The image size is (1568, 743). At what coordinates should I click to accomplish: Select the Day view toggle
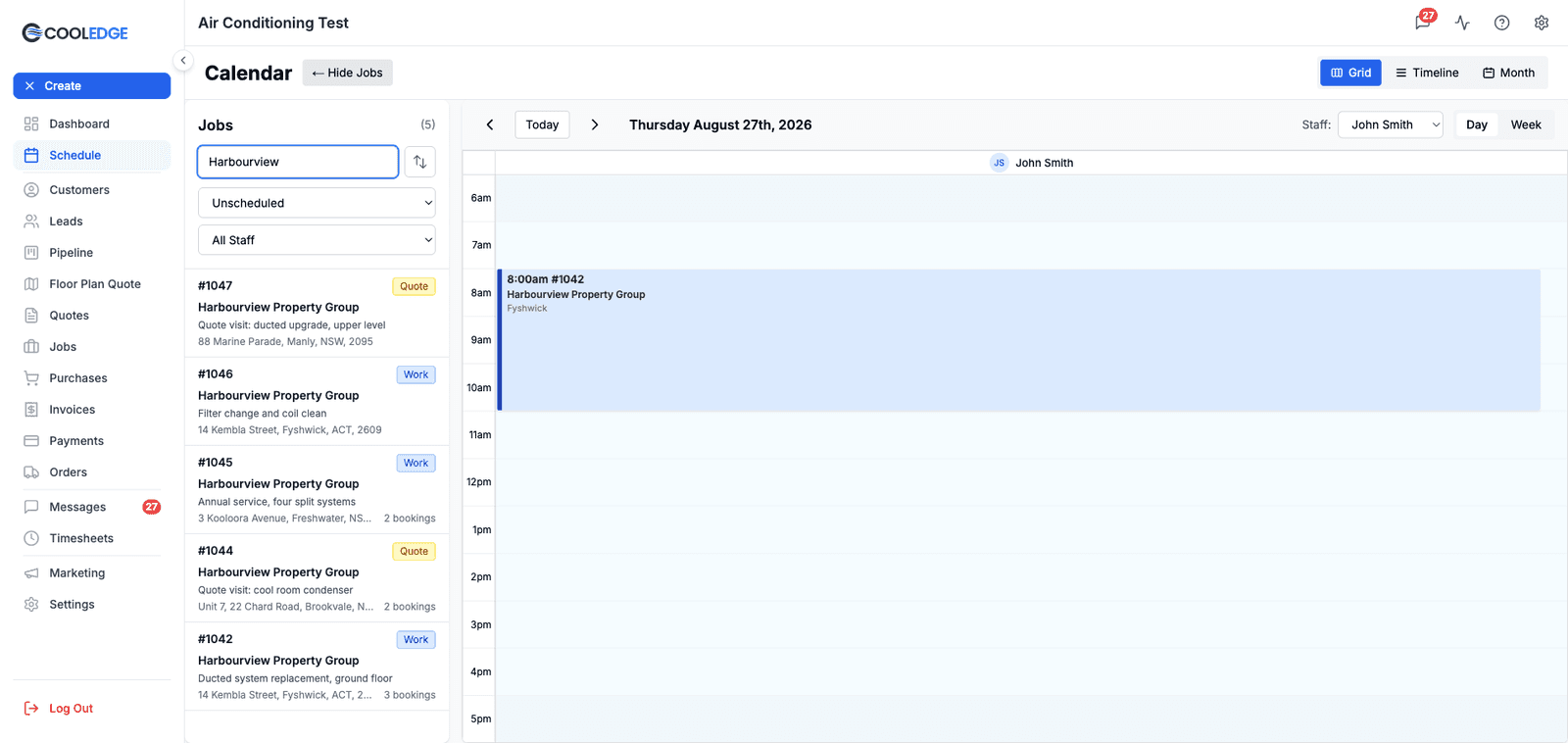(1476, 124)
